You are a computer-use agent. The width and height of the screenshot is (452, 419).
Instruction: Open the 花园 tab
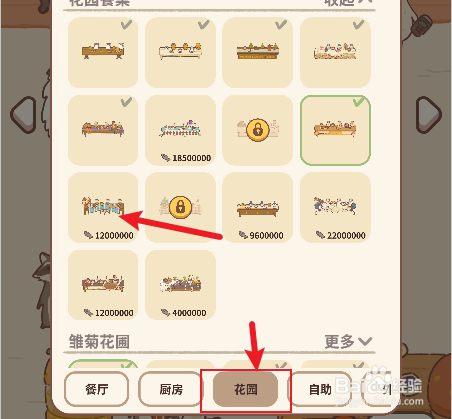click(246, 389)
